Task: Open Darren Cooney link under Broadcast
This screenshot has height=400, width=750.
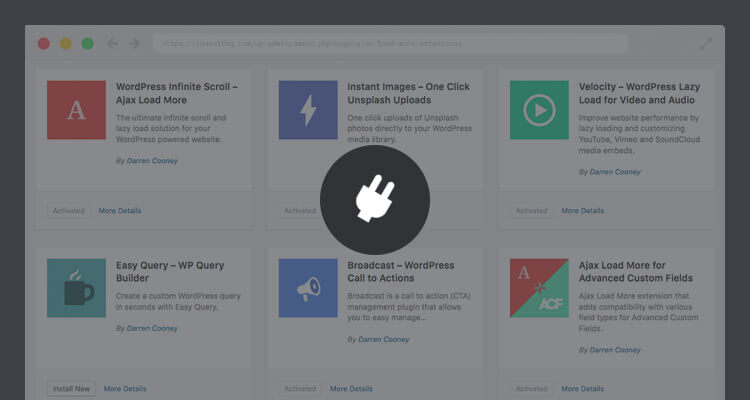Action: 384,339
